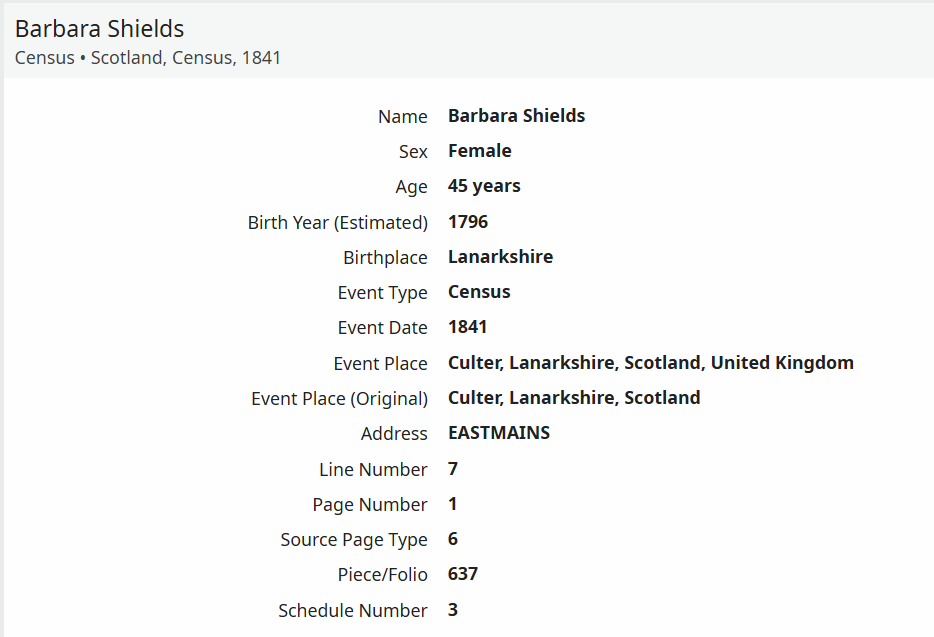Click the Name value Barbara Shields
Screen dimensions: 934x637
(516, 116)
